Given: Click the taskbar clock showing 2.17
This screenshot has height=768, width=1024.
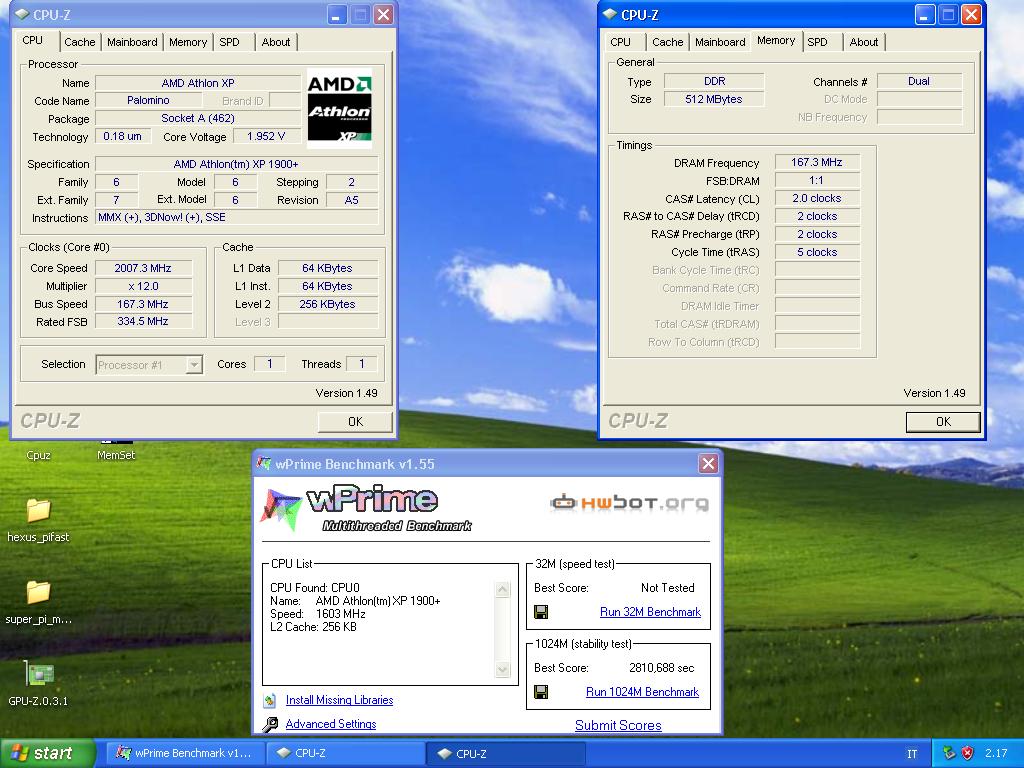Looking at the screenshot, I should [996, 753].
